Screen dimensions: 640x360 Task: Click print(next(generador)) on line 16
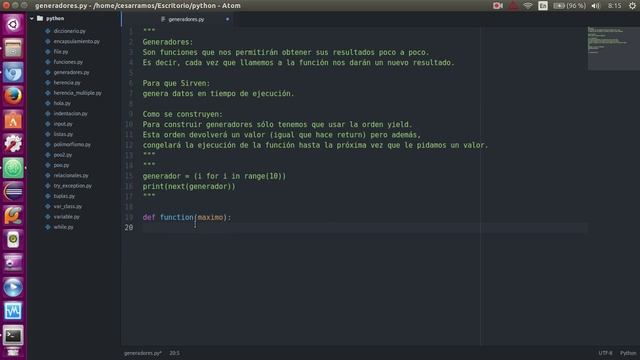189,187
